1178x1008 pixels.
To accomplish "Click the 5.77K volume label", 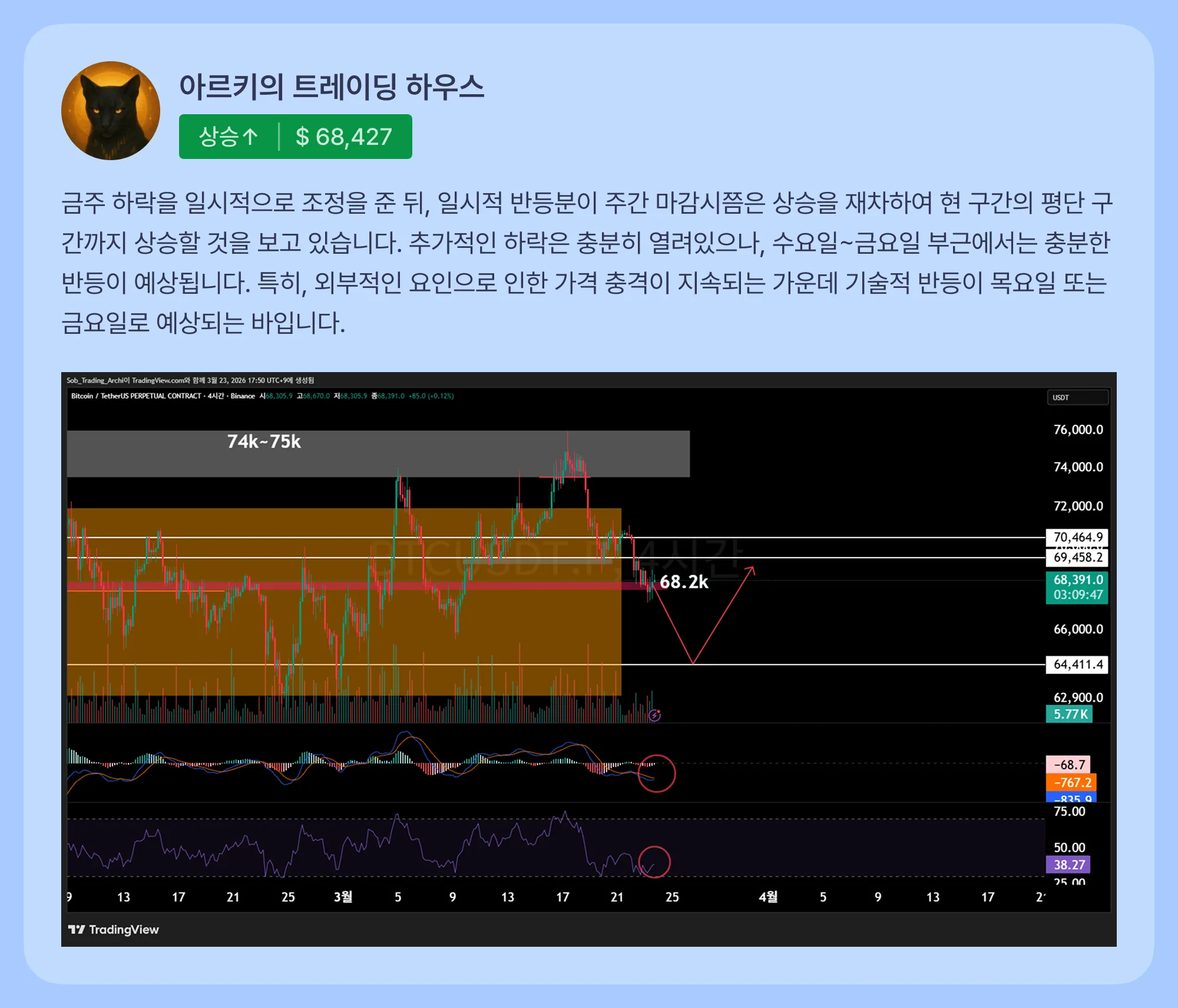I will tap(1070, 714).
